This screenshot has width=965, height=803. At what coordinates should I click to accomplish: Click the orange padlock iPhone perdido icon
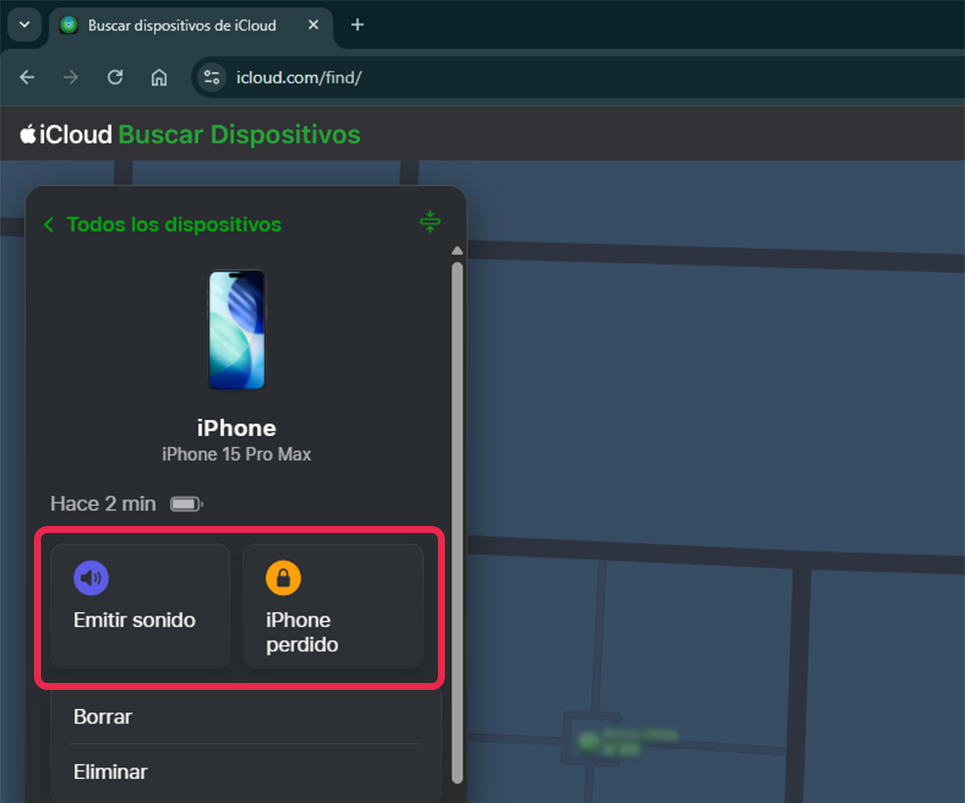(283, 578)
